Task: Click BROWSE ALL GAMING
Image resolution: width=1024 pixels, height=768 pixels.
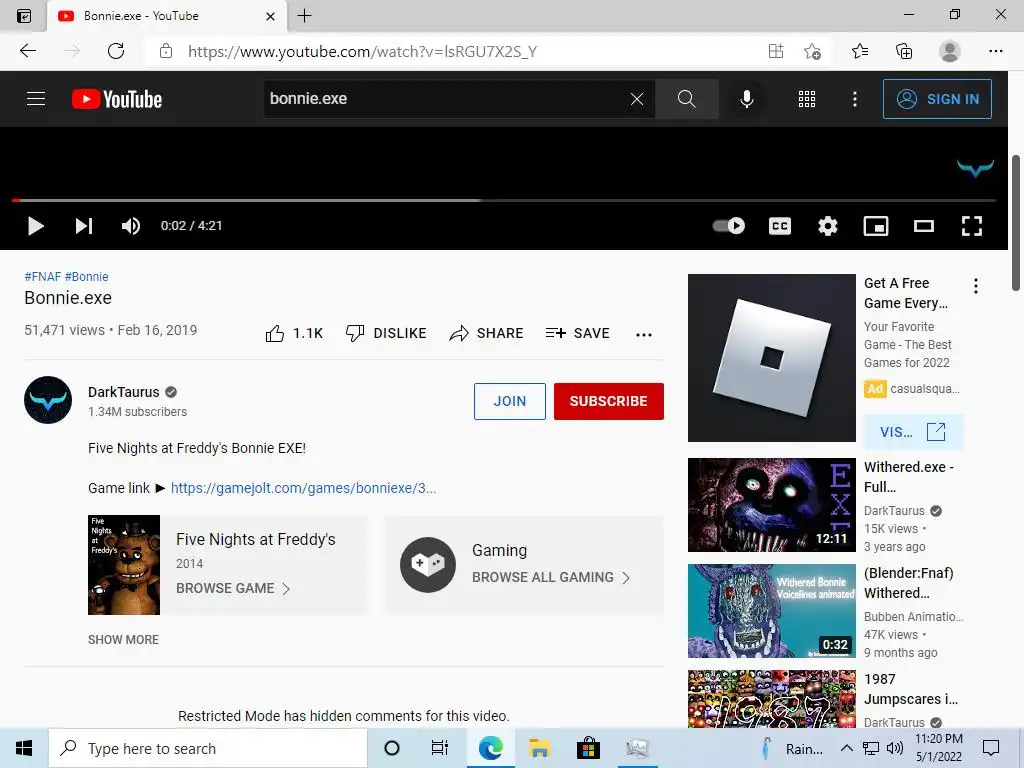Action: coord(551,577)
